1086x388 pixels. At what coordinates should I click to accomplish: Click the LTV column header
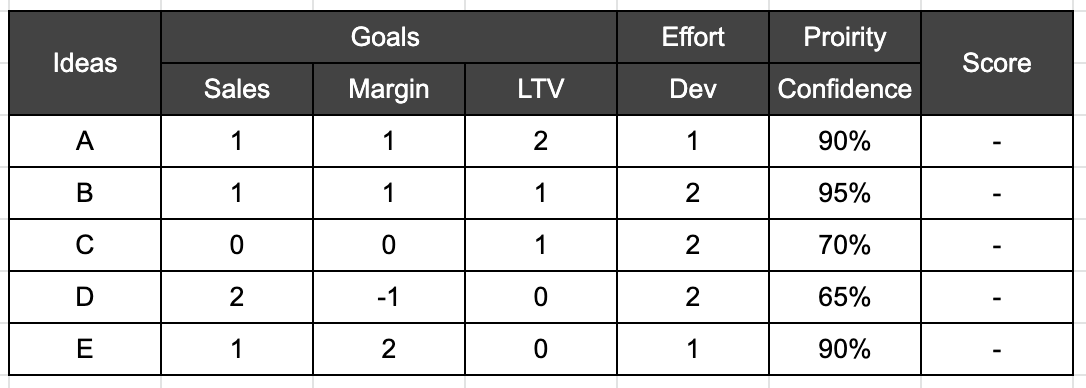pyautogui.click(x=540, y=89)
